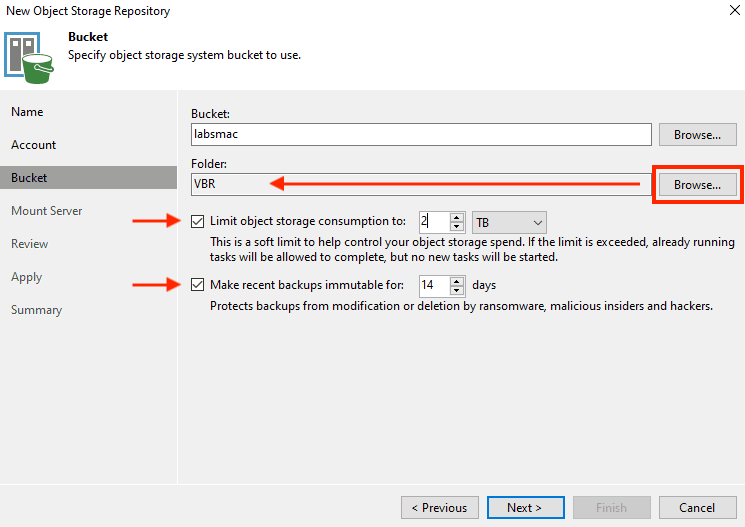Disable Make recent backups immutable checkbox
Image resolution: width=745 pixels, height=527 pixels.
click(x=197, y=285)
